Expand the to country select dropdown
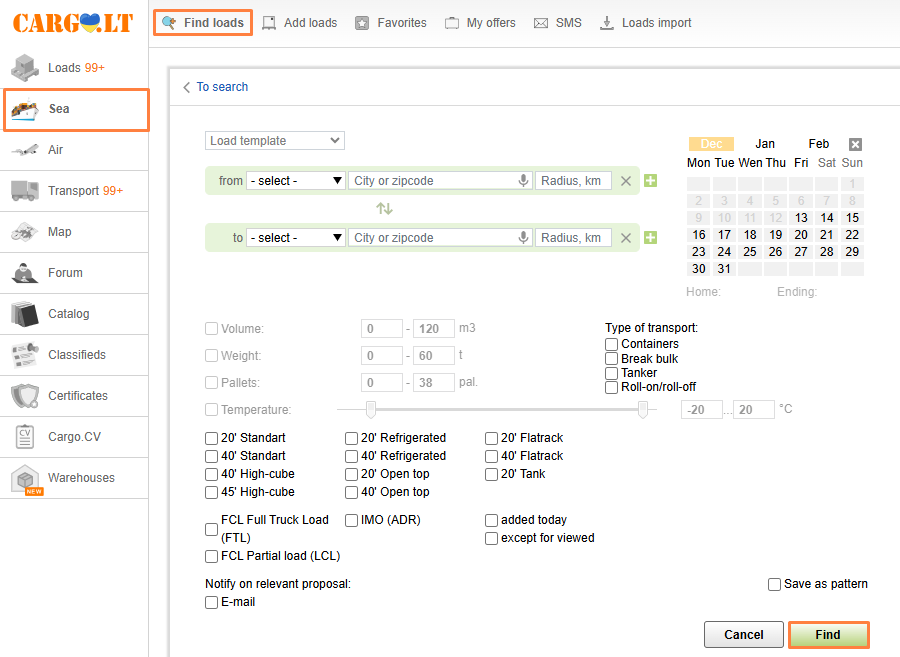 [x=296, y=238]
